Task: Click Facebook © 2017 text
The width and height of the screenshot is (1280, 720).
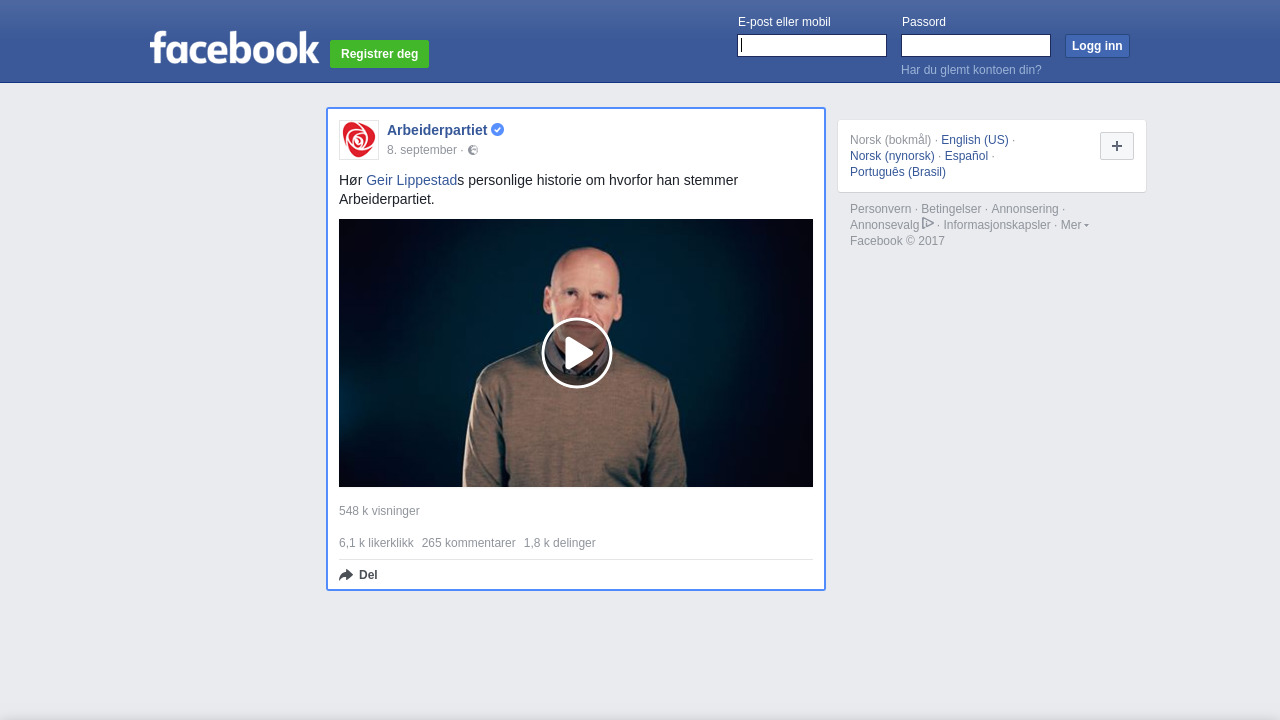Action: pos(897,241)
